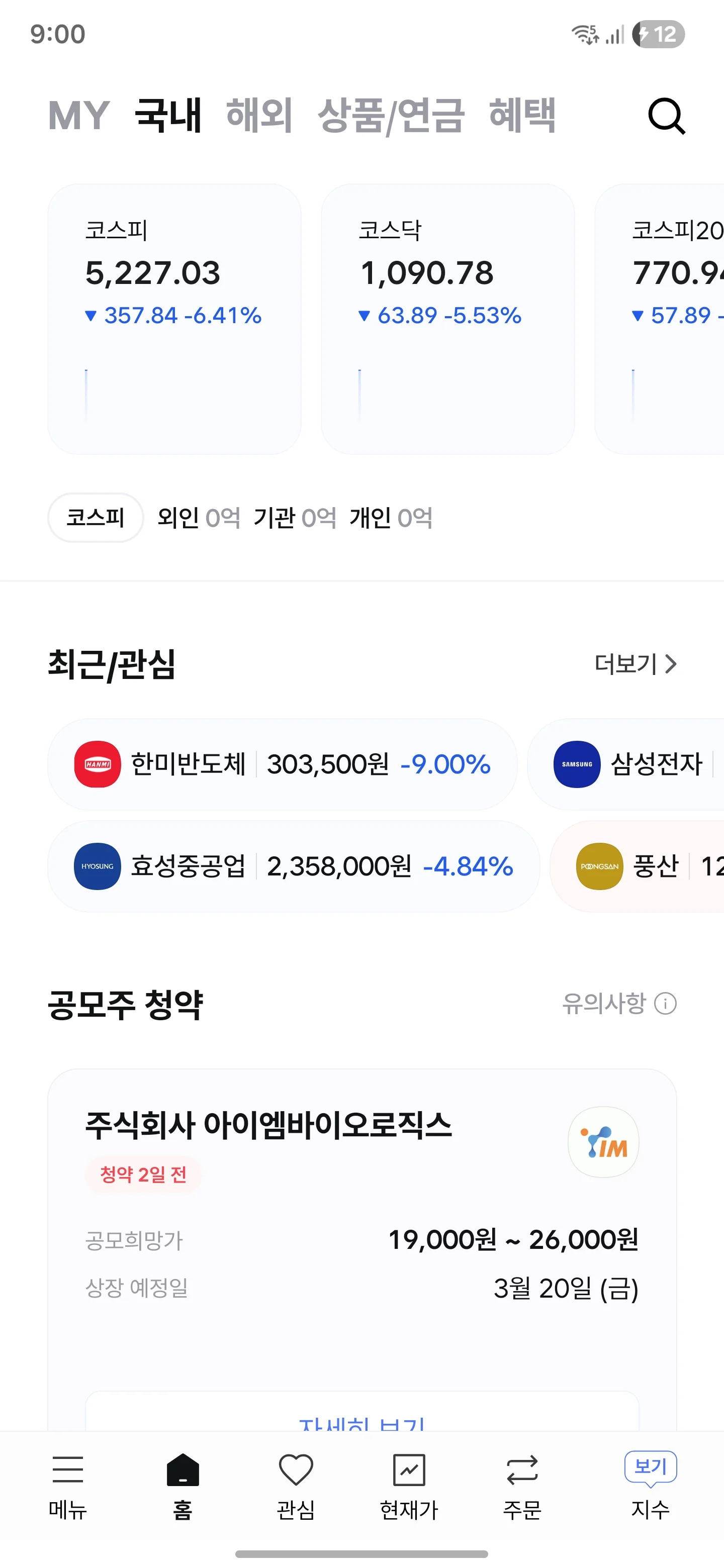
Task: Open the 현재가 chart icon
Action: coord(409,1470)
